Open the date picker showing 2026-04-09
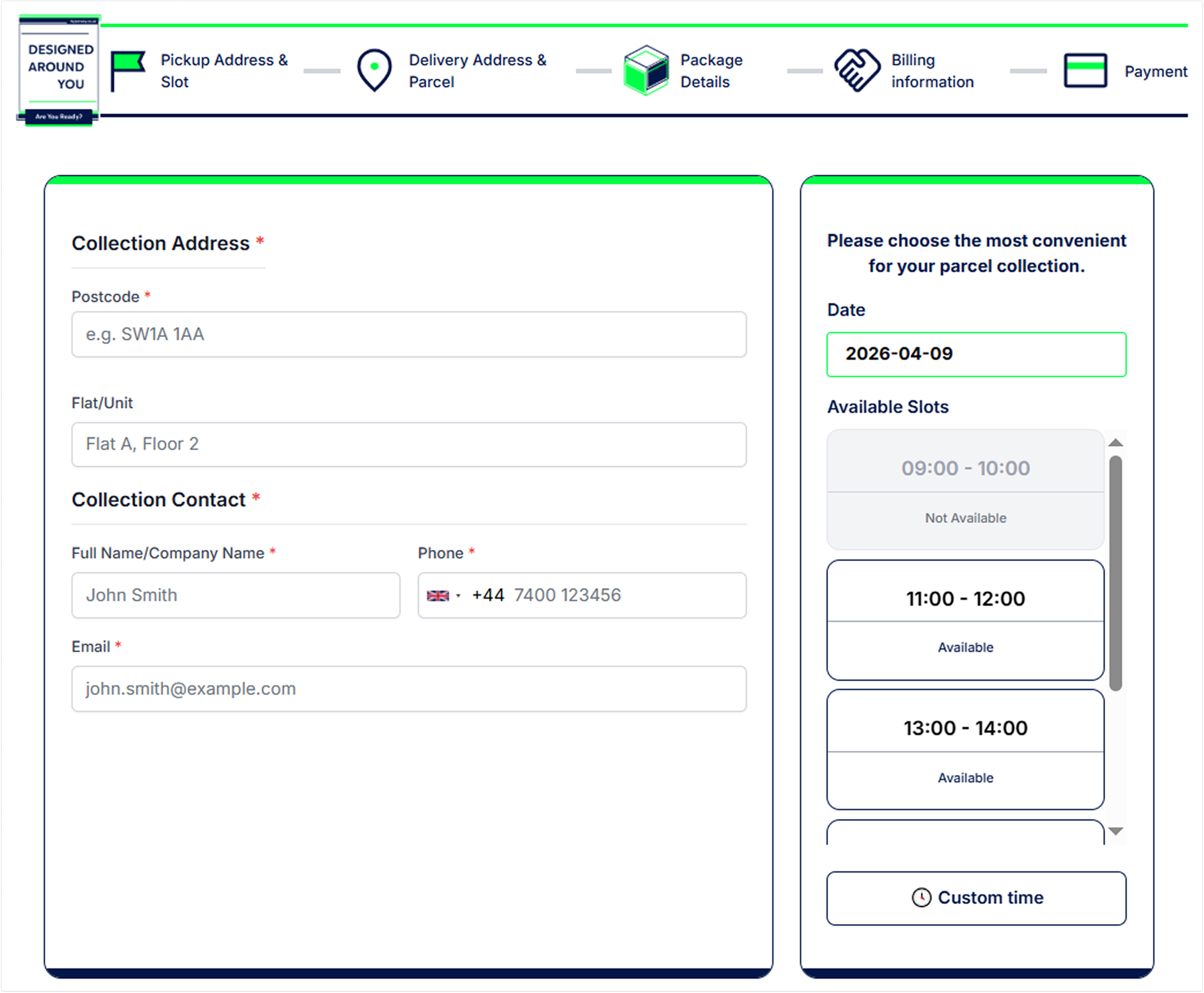The image size is (1204, 993). [976, 354]
